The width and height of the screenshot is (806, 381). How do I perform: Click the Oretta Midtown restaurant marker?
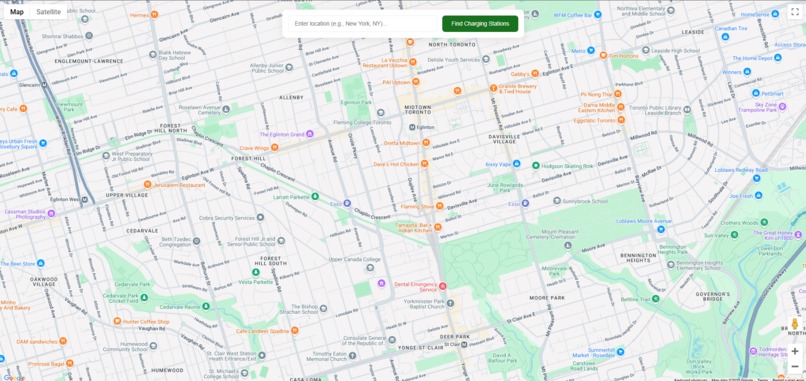pyautogui.click(x=426, y=143)
